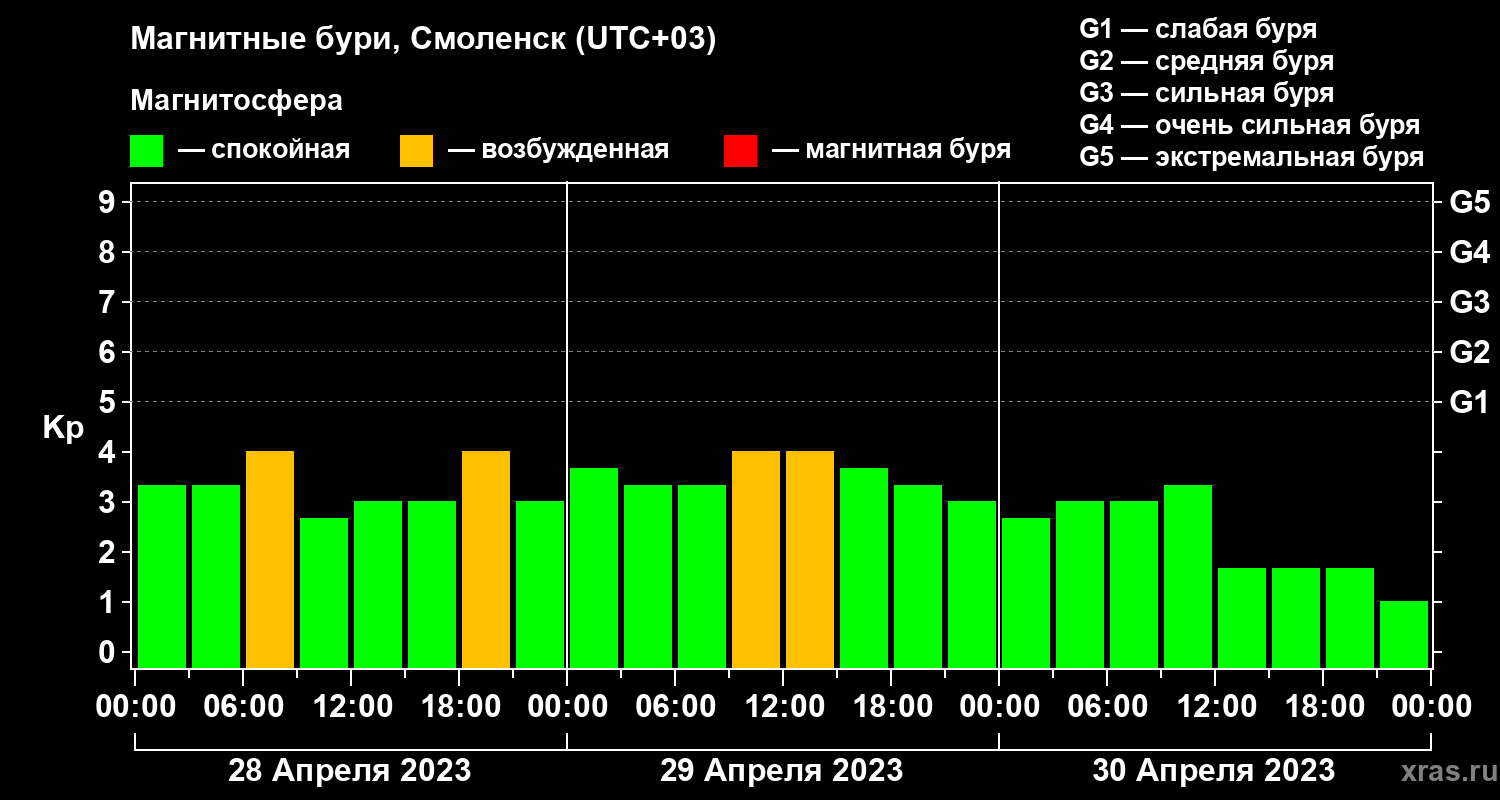
Task: Select the first orange bar on 28 April
Action: click(270, 559)
